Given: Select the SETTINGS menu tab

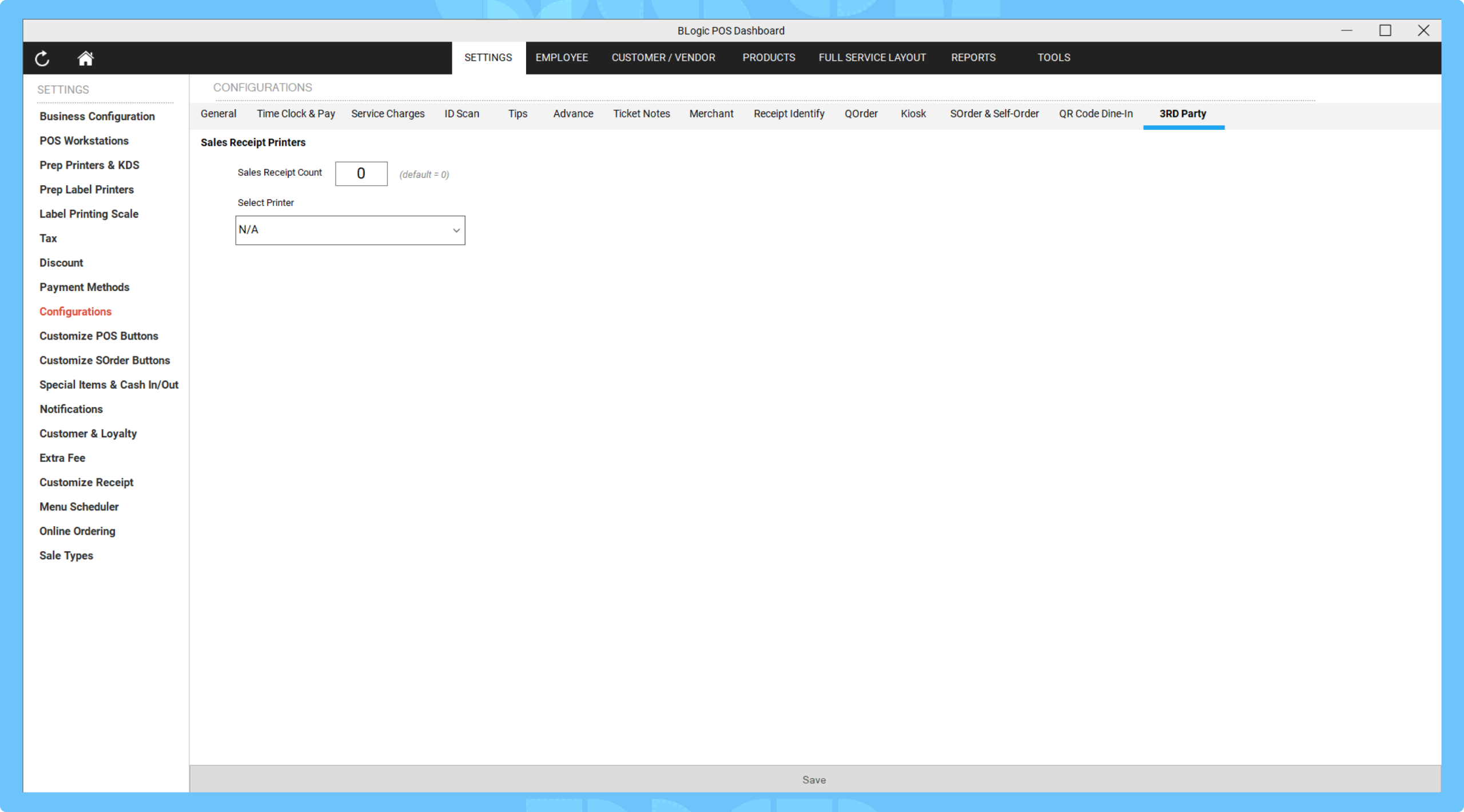Looking at the screenshot, I should [x=488, y=58].
